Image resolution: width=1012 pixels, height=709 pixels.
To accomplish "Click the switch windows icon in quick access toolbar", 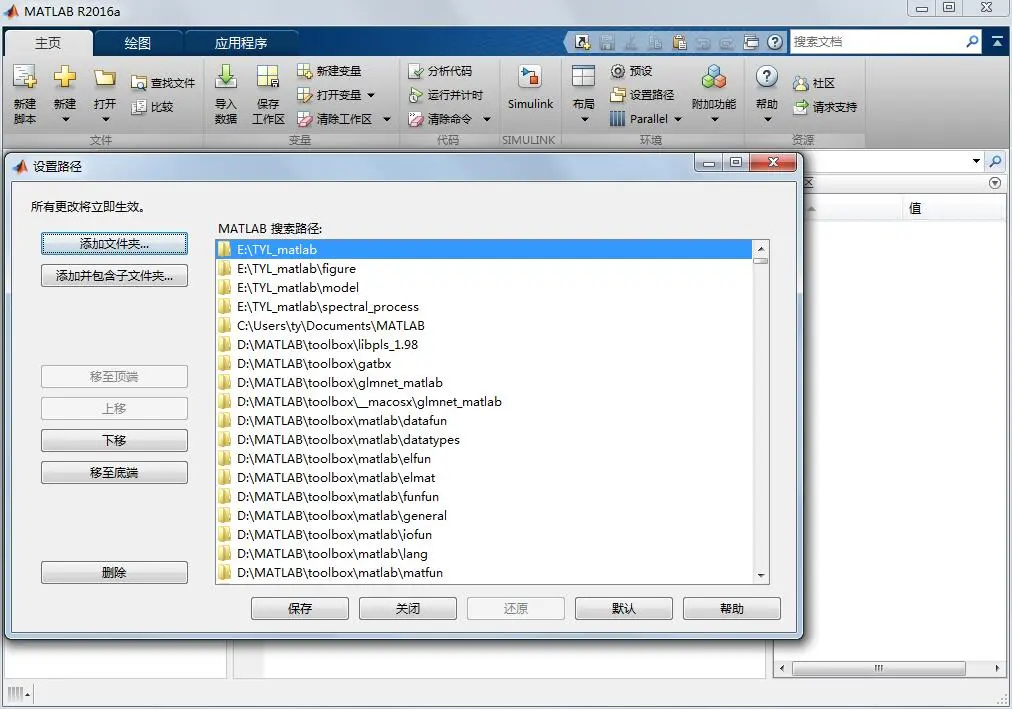I will tap(751, 42).
